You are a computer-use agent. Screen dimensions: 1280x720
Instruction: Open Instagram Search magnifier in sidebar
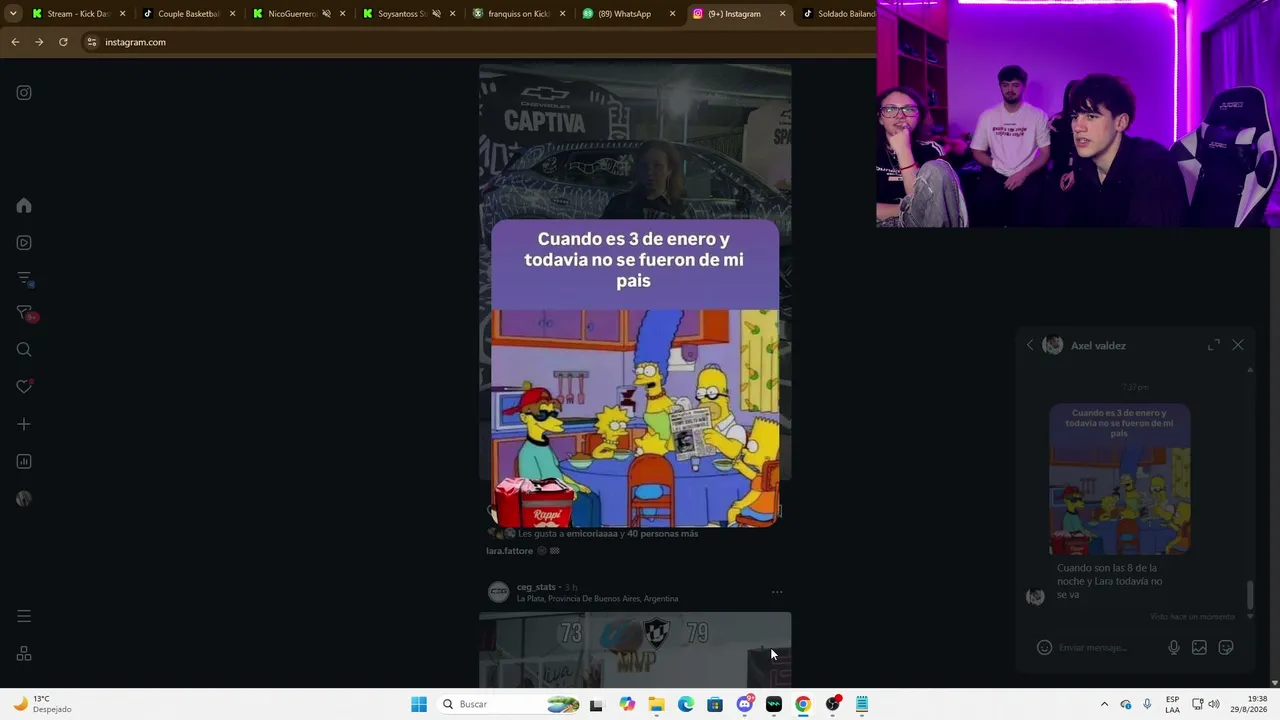[24, 350]
